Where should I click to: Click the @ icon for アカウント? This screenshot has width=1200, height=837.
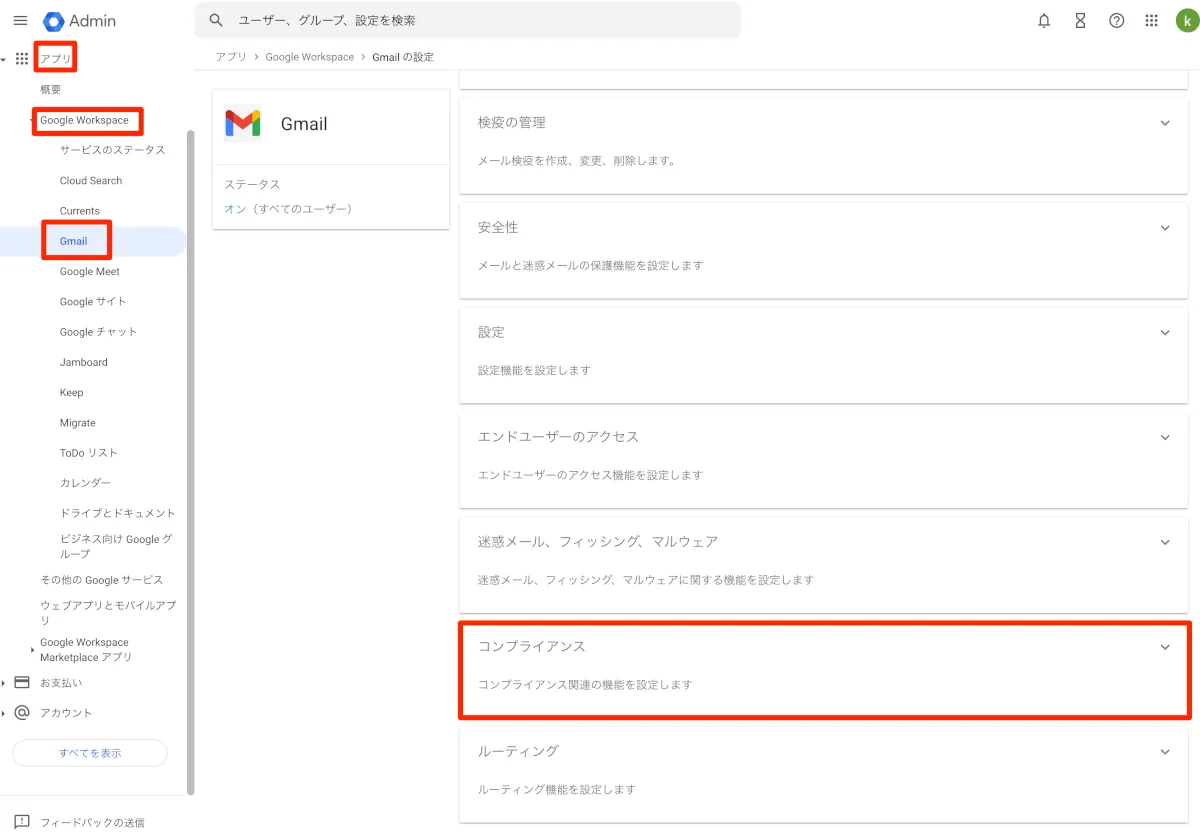pos(22,713)
